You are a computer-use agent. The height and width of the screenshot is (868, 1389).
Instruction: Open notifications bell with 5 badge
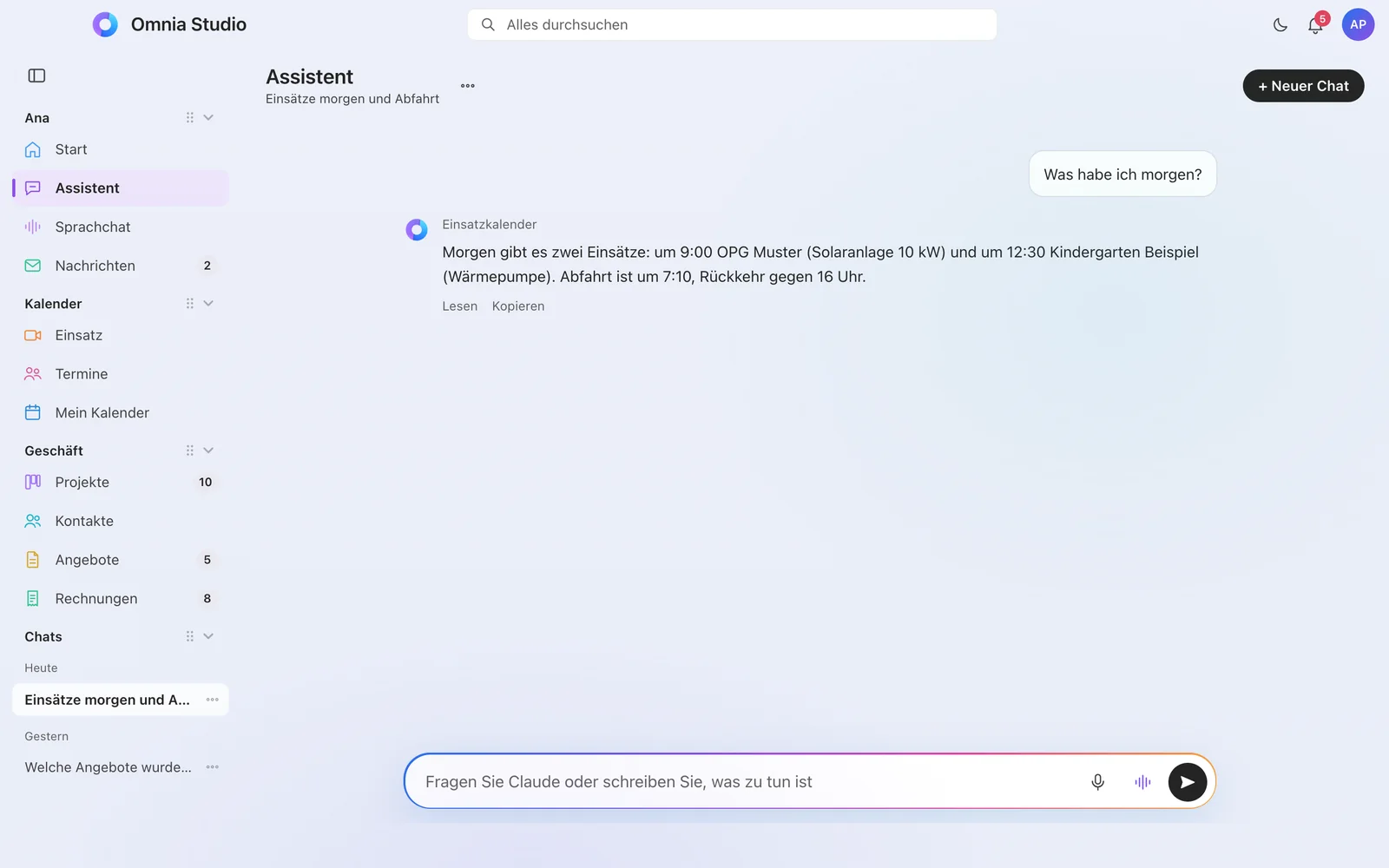(1316, 24)
